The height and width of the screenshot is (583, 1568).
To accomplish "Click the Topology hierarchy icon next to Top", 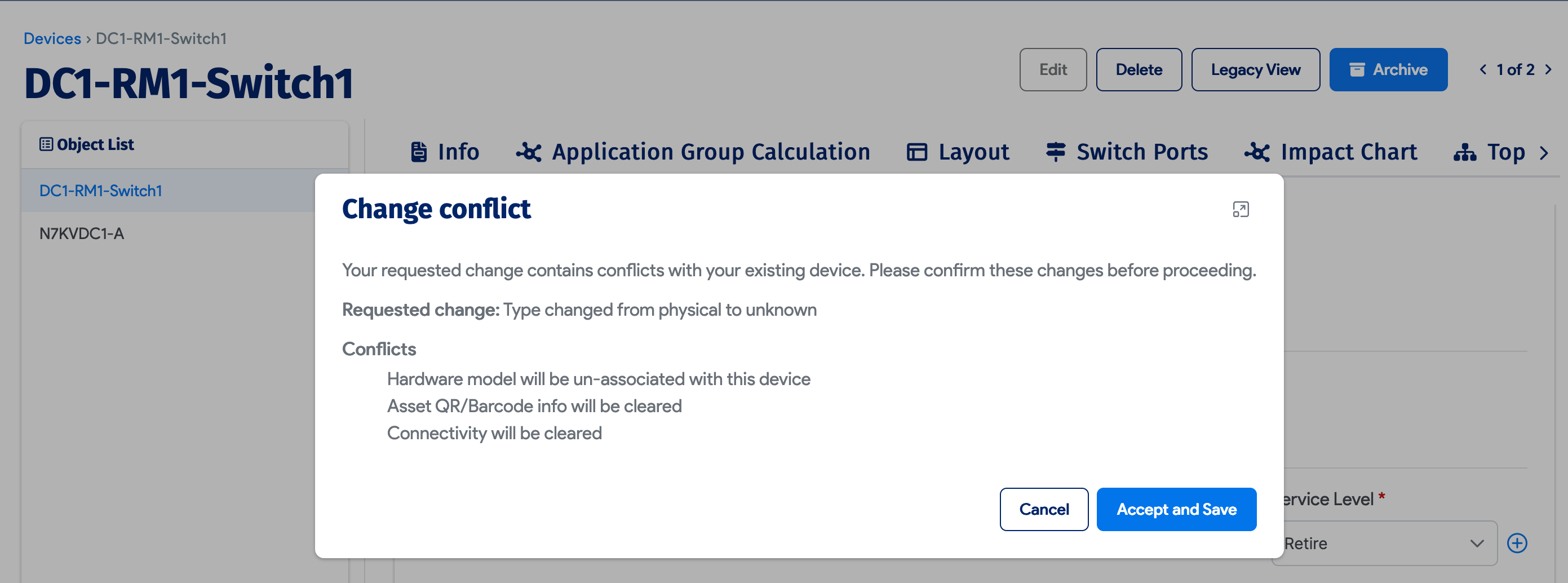I will (1466, 152).
